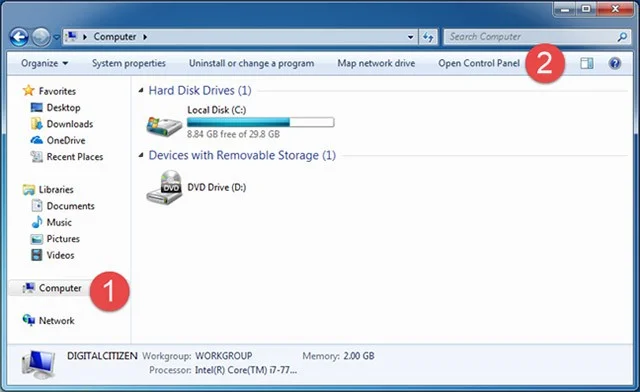The image size is (640, 392).
Task: Click the Documents library icon
Action: [x=37, y=205]
